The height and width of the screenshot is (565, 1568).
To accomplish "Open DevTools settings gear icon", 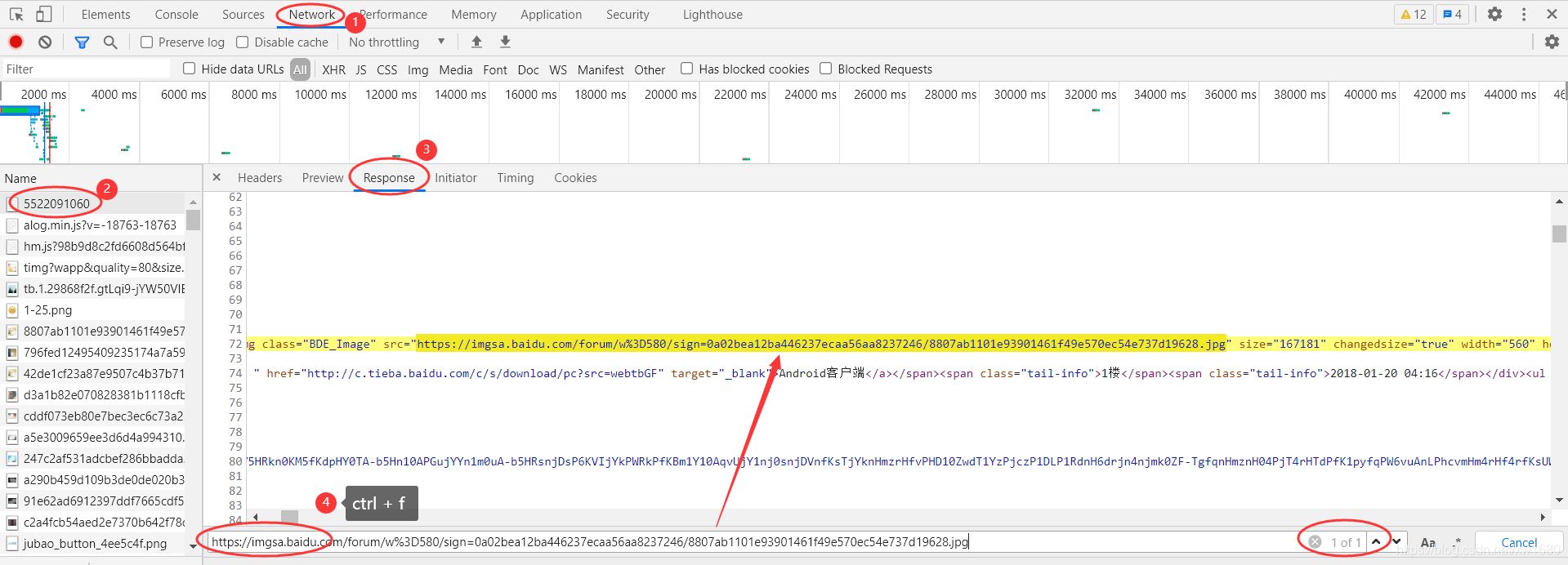I will [1494, 14].
